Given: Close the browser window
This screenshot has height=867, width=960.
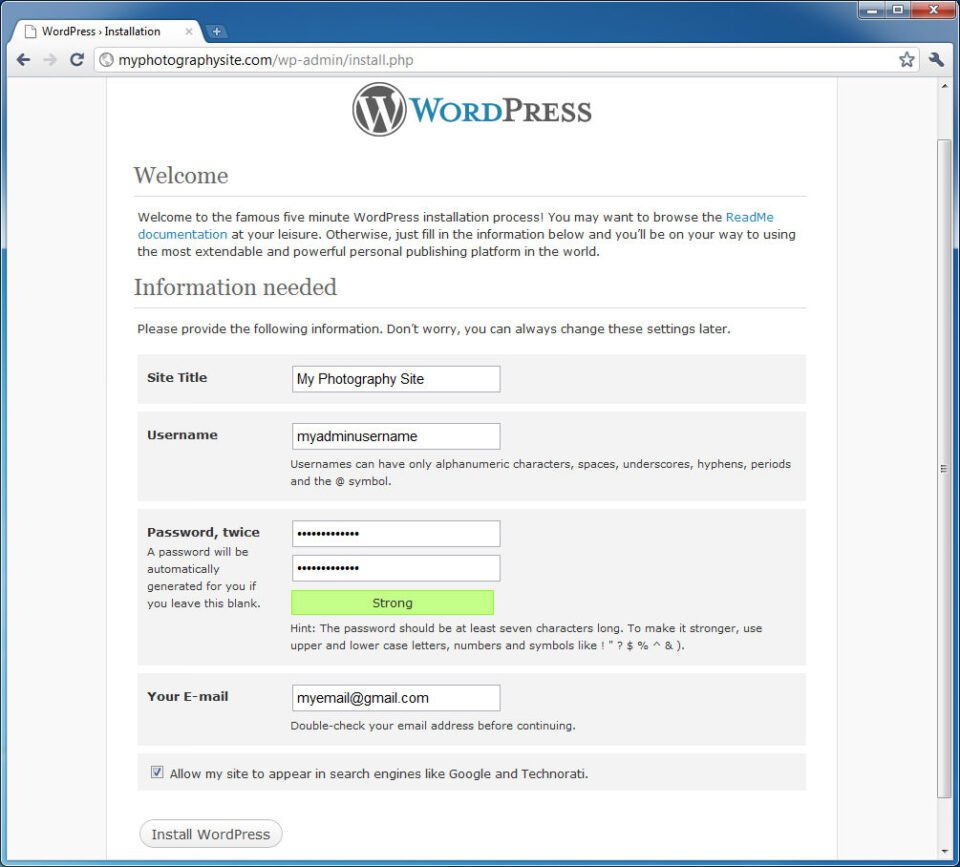Looking at the screenshot, I should [x=934, y=10].
